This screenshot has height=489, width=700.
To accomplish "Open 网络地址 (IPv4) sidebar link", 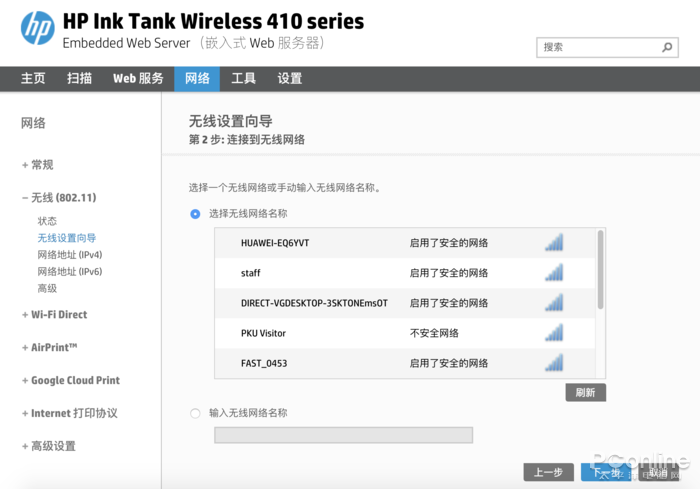I will pyautogui.click(x=70, y=255).
